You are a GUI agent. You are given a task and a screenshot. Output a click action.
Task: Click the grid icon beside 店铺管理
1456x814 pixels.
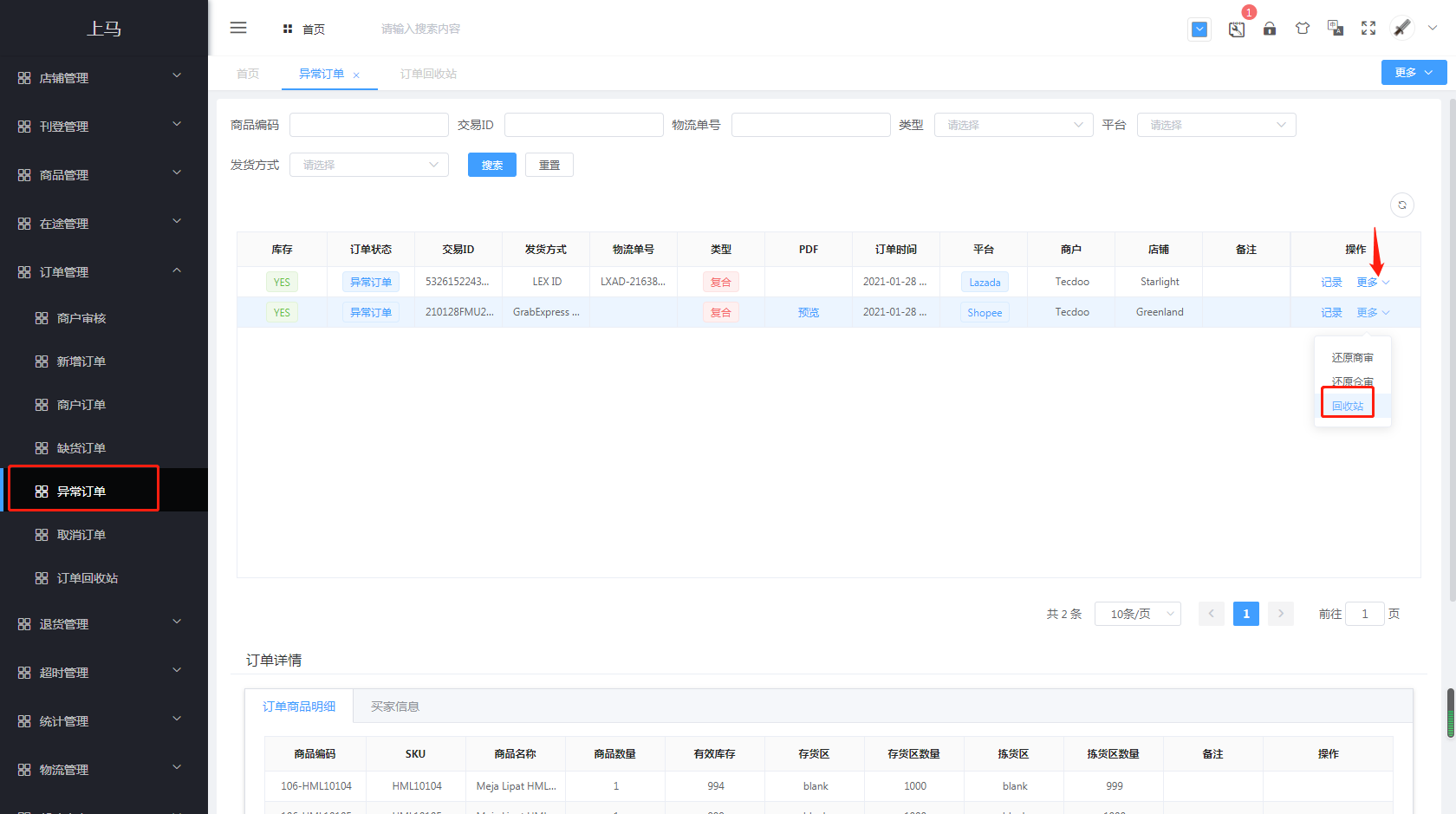pyautogui.click(x=24, y=78)
